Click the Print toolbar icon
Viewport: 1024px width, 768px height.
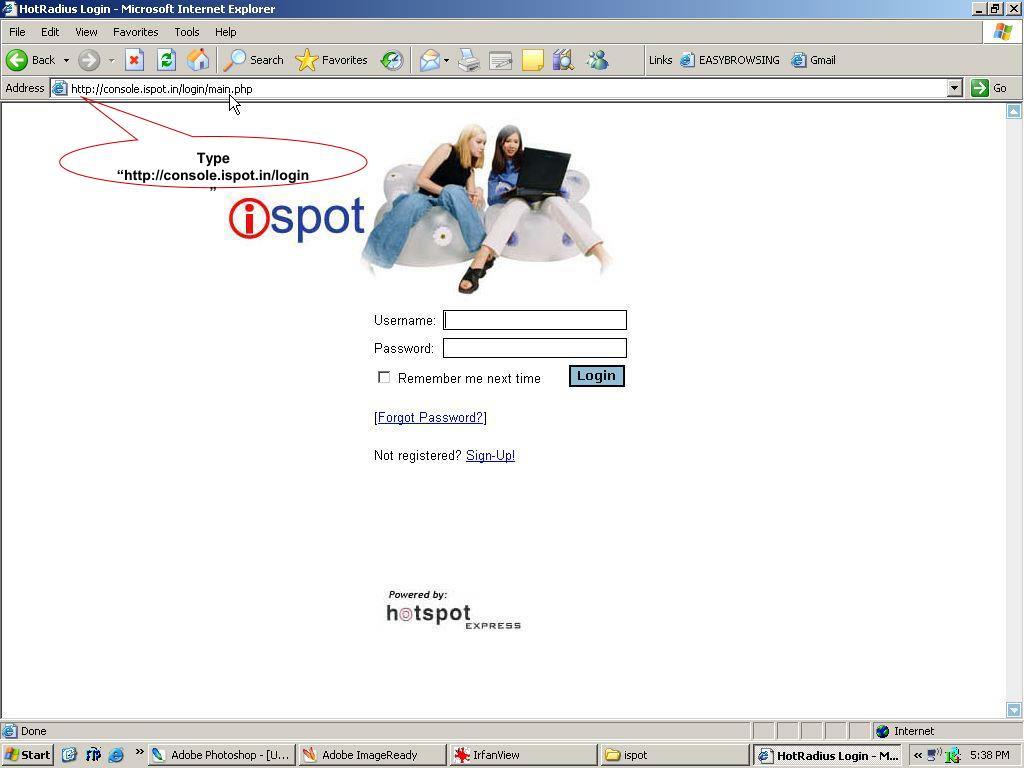tap(469, 60)
